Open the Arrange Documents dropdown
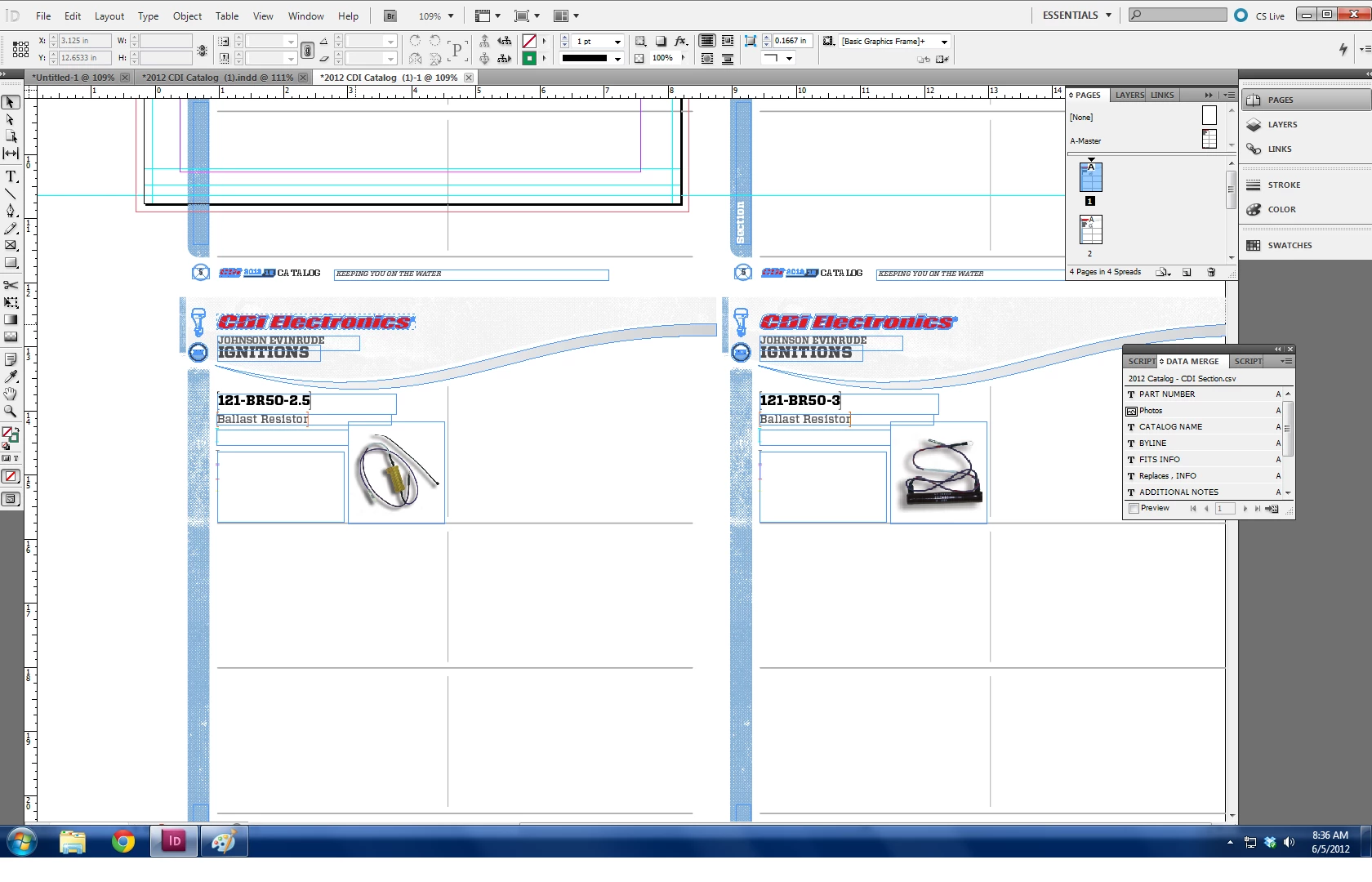 pos(566,16)
